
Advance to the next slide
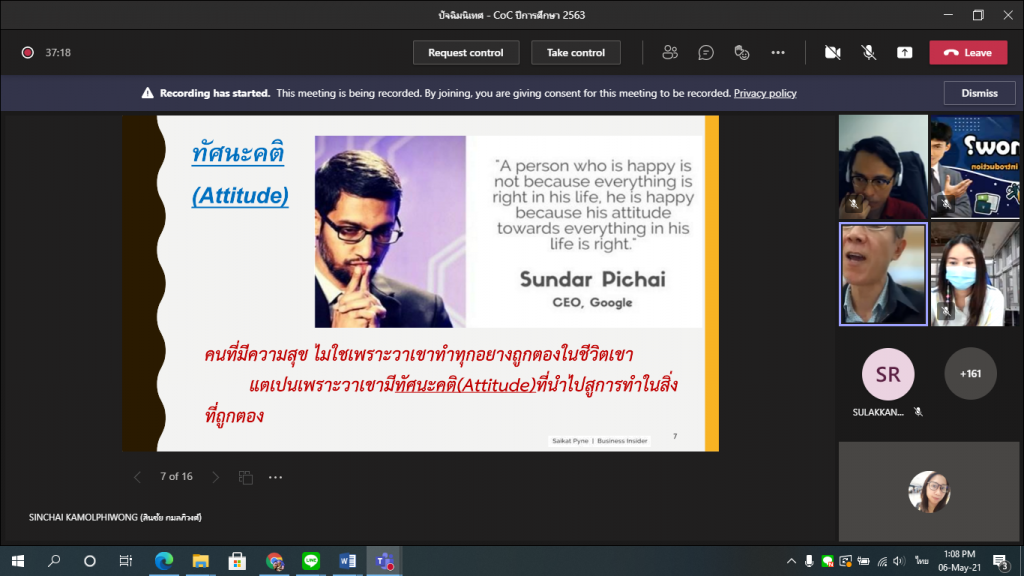[x=216, y=477]
